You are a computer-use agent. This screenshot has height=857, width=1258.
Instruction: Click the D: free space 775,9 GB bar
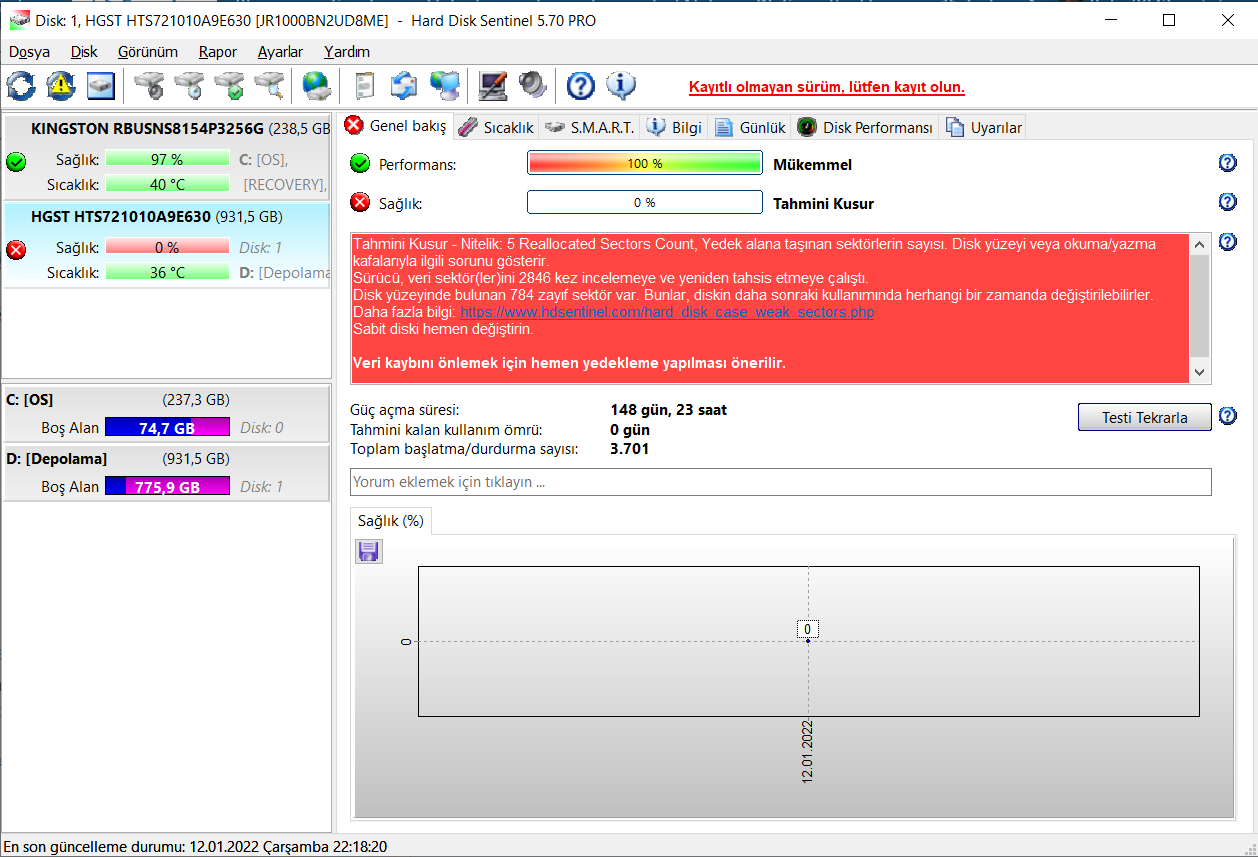167,486
